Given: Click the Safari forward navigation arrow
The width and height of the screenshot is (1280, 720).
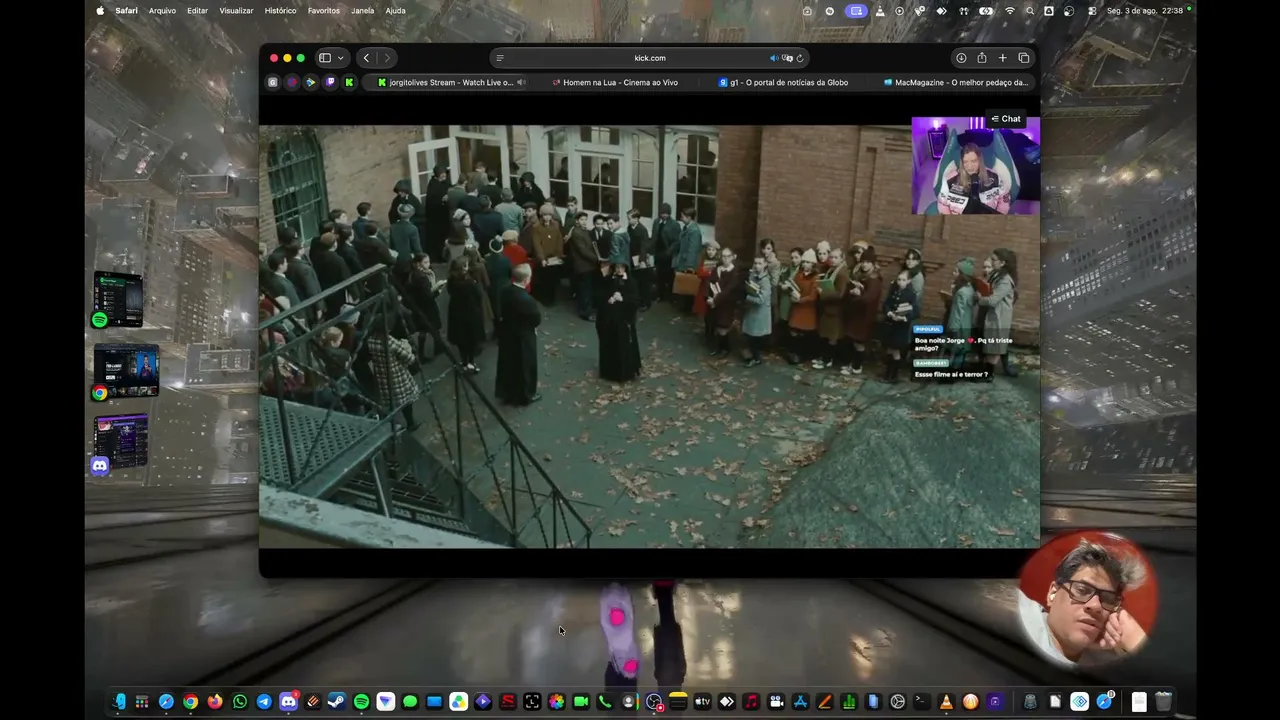Looking at the screenshot, I should pyautogui.click(x=387, y=58).
